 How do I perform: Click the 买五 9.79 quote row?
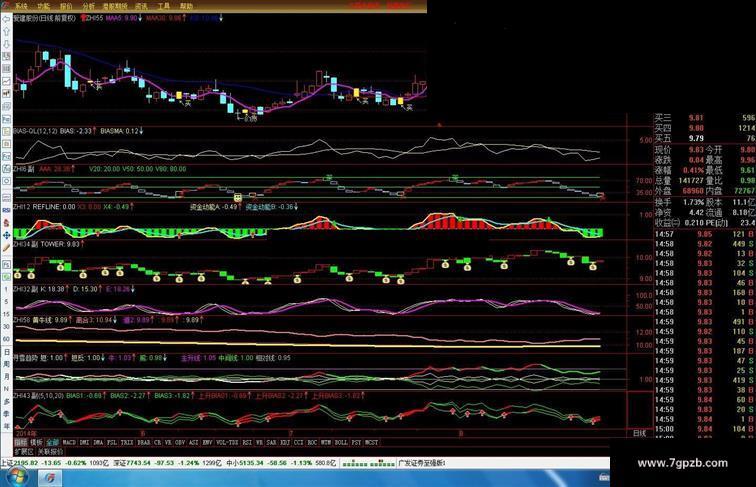pos(705,138)
